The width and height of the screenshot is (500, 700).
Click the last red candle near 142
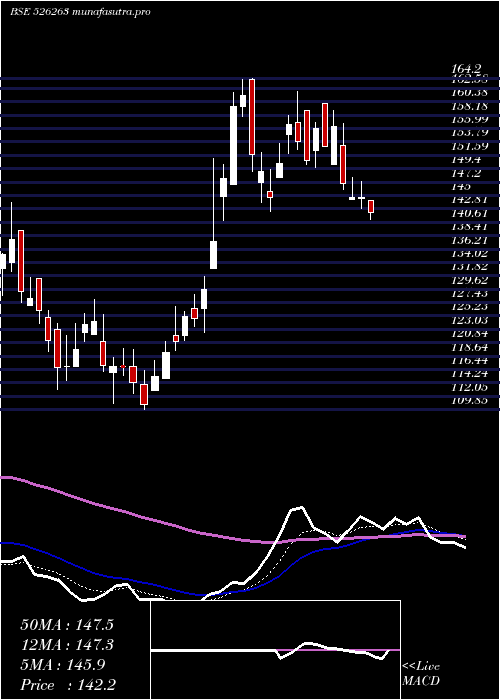pos(371,207)
